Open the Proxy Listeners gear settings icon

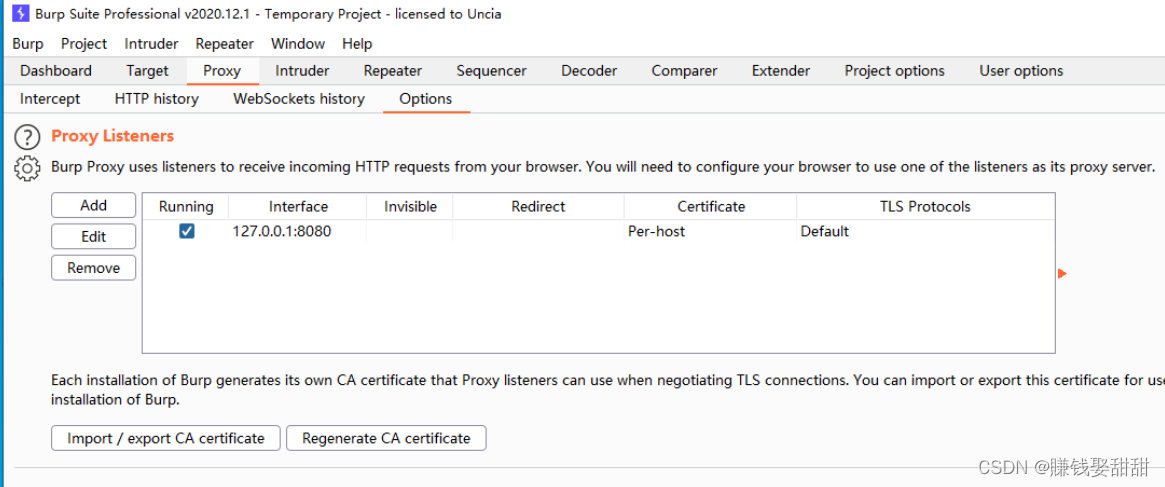27,169
